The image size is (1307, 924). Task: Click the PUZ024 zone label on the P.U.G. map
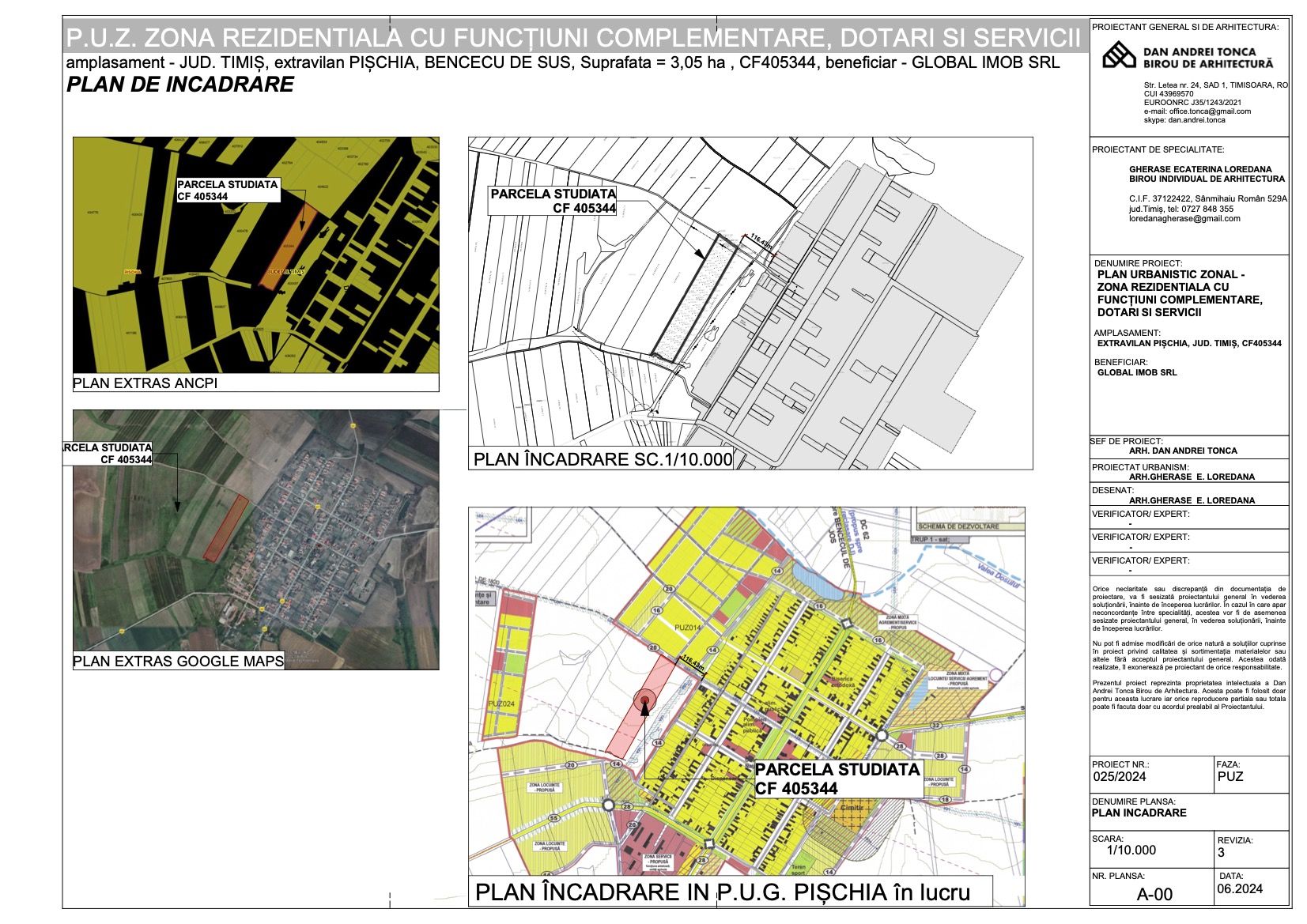tap(501, 703)
